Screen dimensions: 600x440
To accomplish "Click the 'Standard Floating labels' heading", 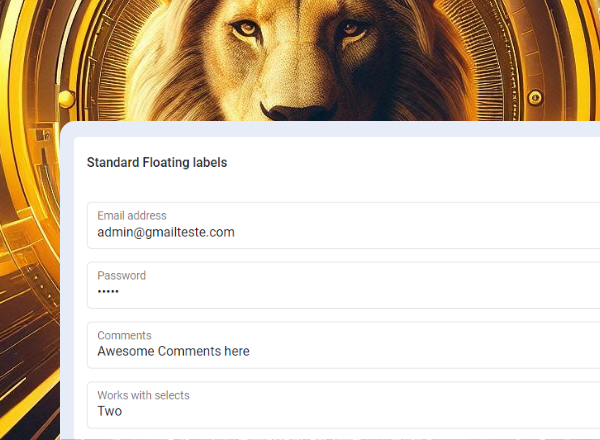I will click(x=157, y=162).
